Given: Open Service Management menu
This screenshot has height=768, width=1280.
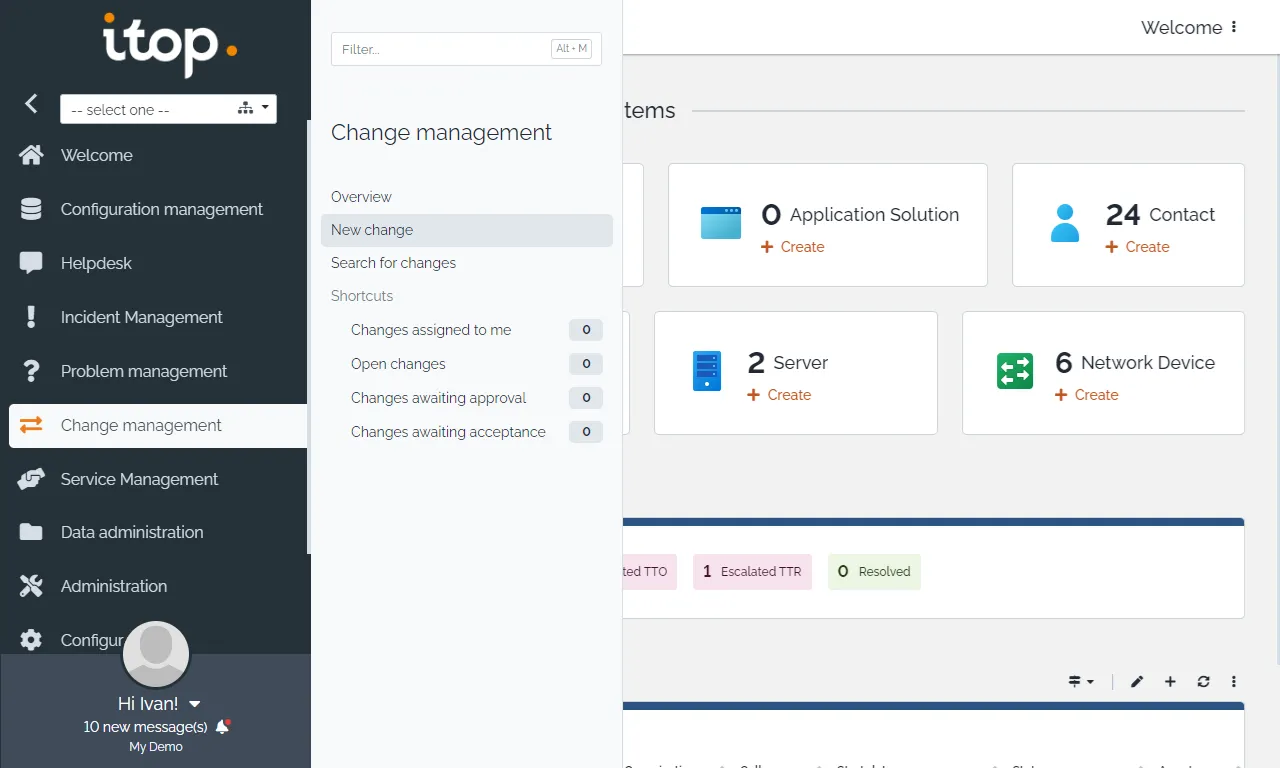Looking at the screenshot, I should pos(139,479).
